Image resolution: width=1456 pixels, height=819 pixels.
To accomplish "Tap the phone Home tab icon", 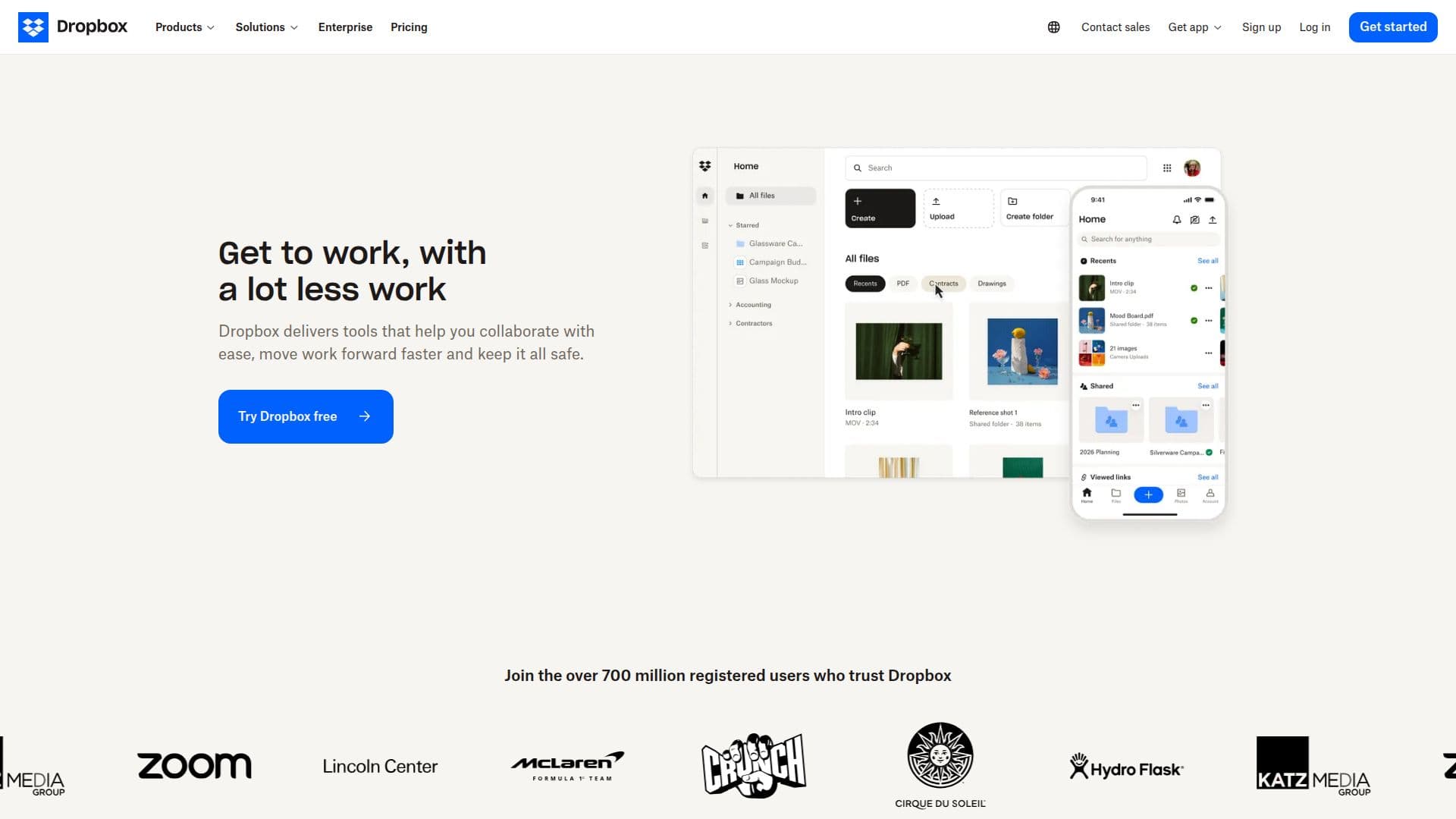I will [x=1087, y=495].
